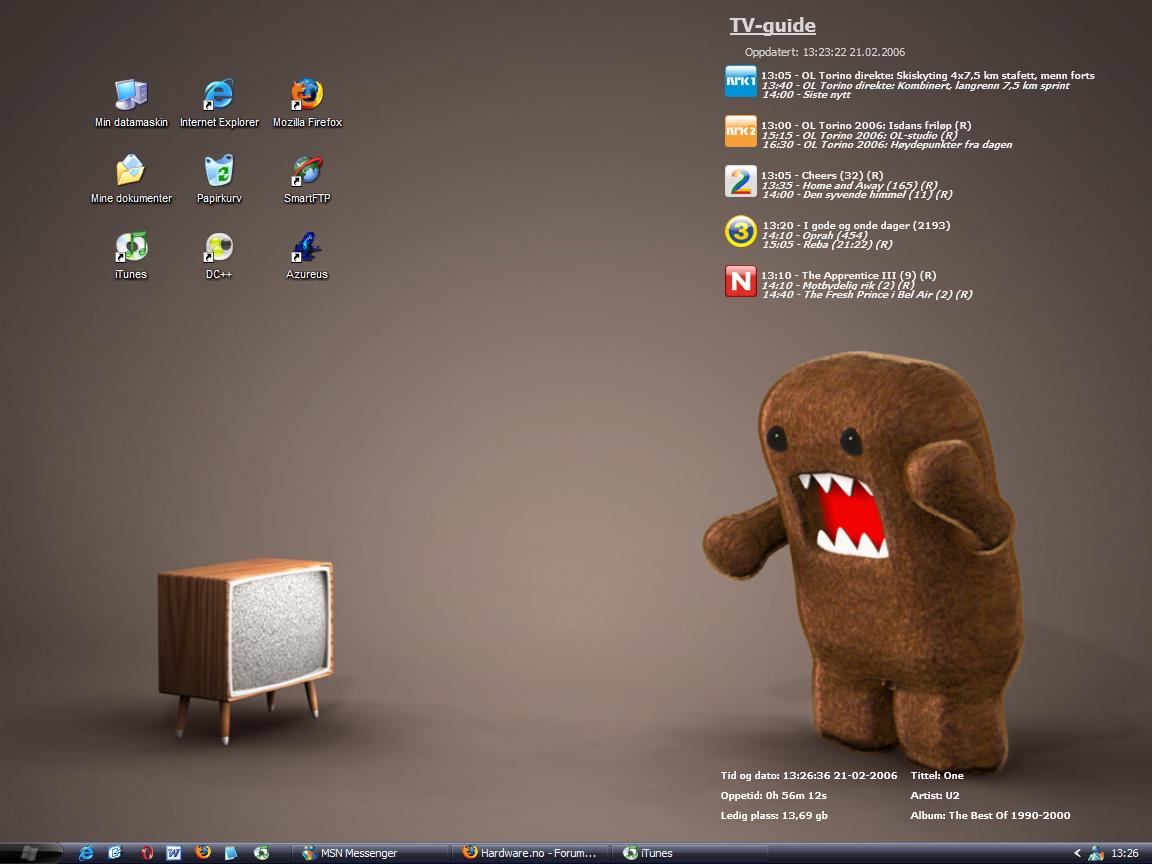The height and width of the screenshot is (864, 1152).
Task: Click 'Album: The Best Of 1990-2000' text
Action: tap(990, 816)
